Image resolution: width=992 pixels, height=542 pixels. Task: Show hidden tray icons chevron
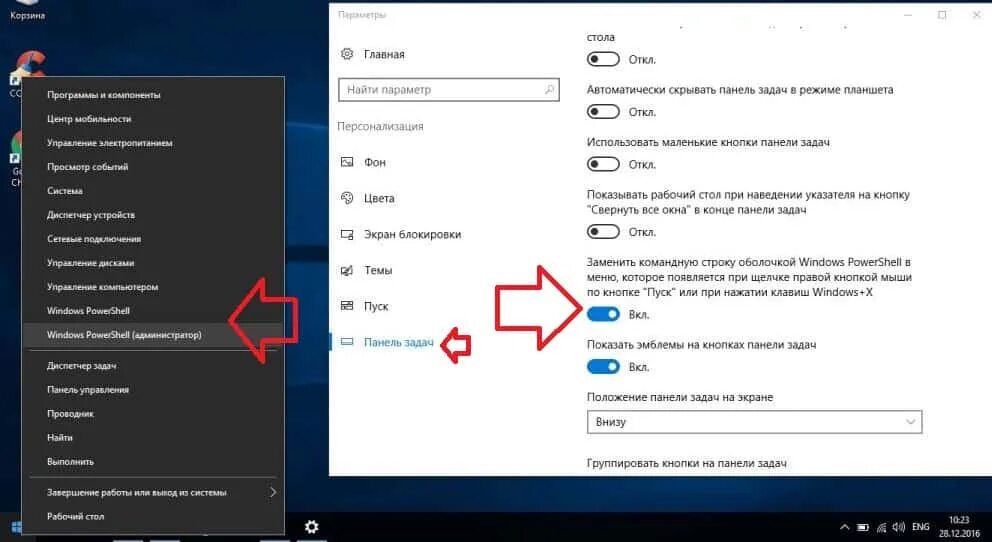click(845, 527)
